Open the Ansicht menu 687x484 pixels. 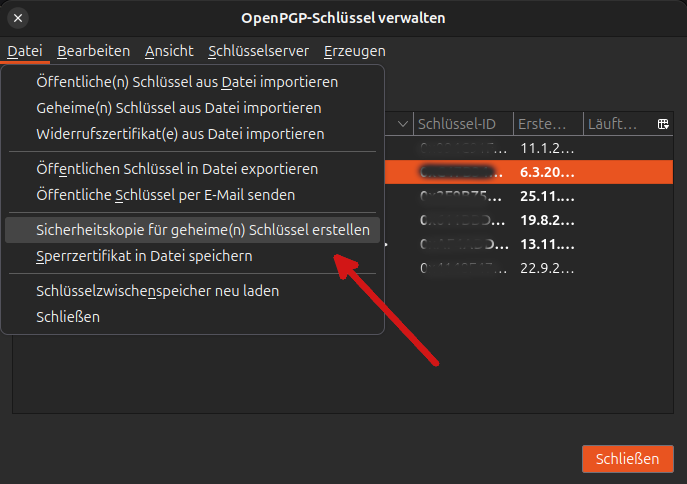pyautogui.click(x=169, y=51)
